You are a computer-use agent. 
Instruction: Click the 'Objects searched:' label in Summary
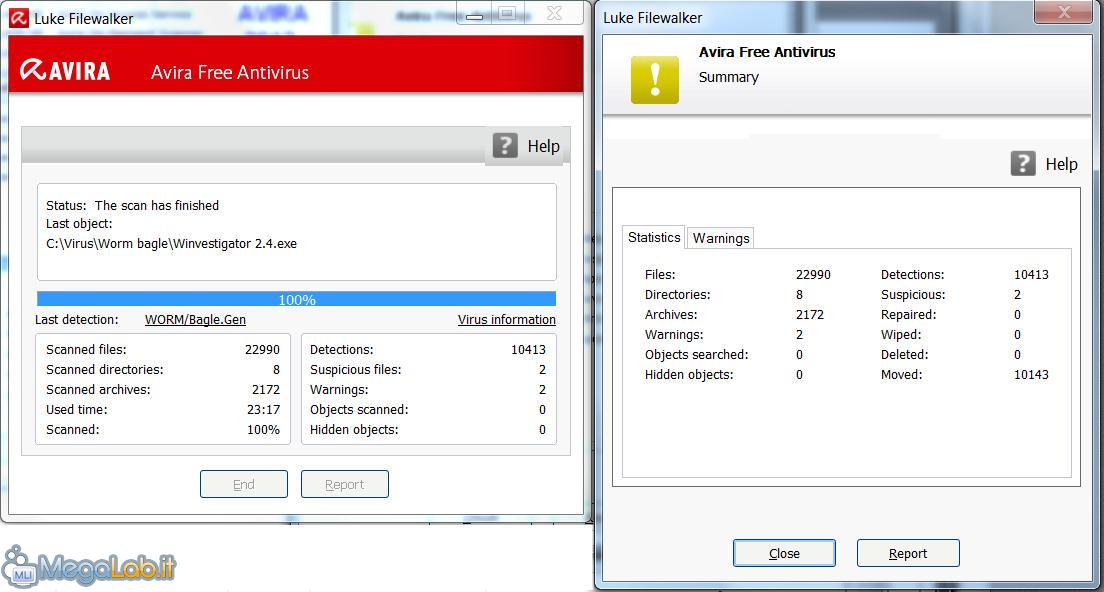click(x=696, y=355)
